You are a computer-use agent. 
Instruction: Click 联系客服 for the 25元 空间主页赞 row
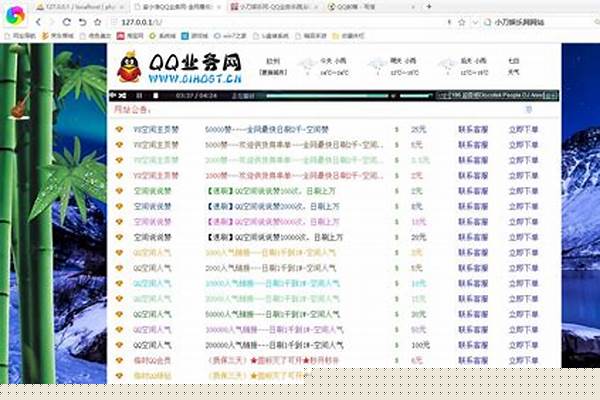click(473, 130)
